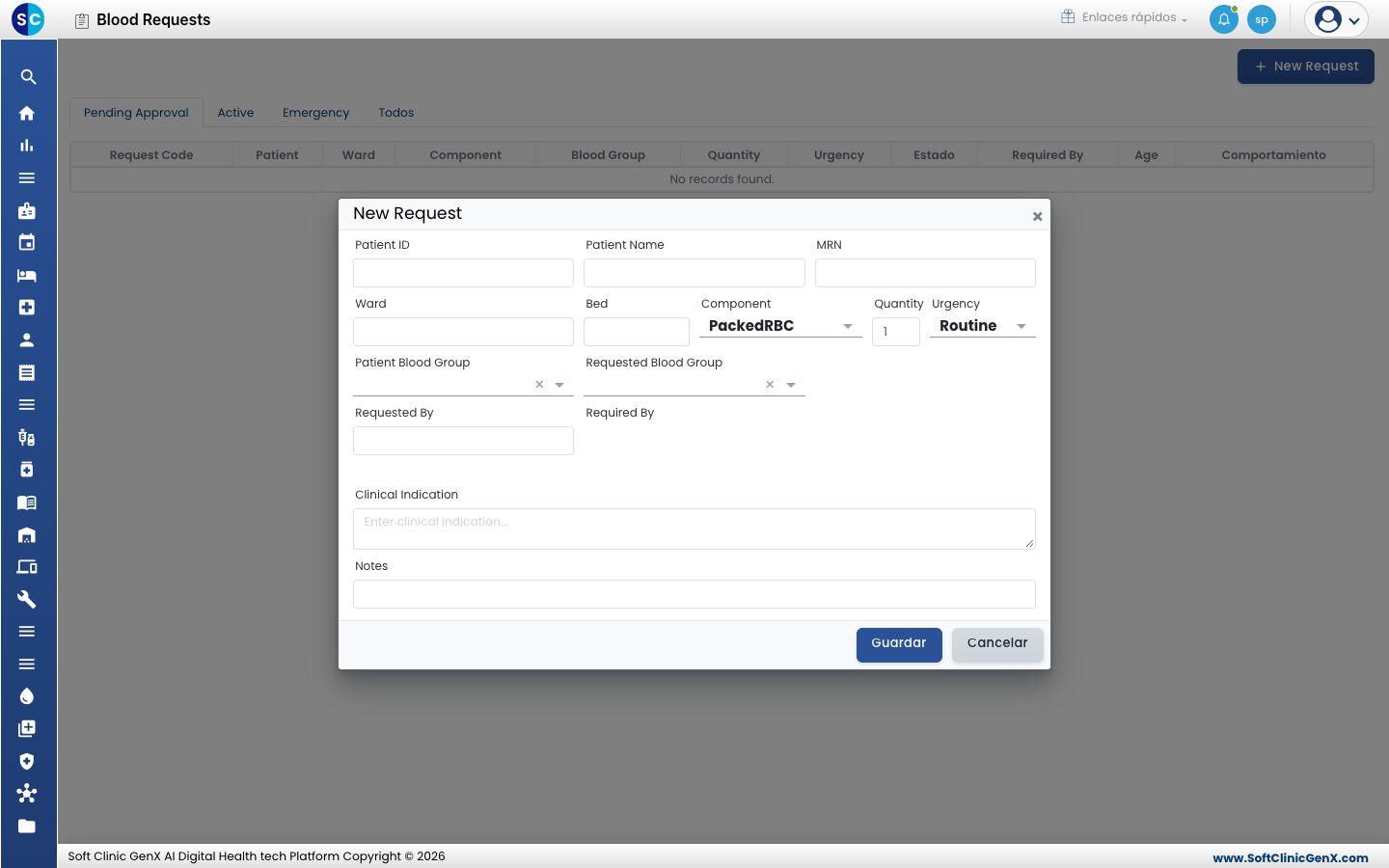1389x868 pixels.
Task: Focus the Patient Name input field
Action: (x=694, y=273)
